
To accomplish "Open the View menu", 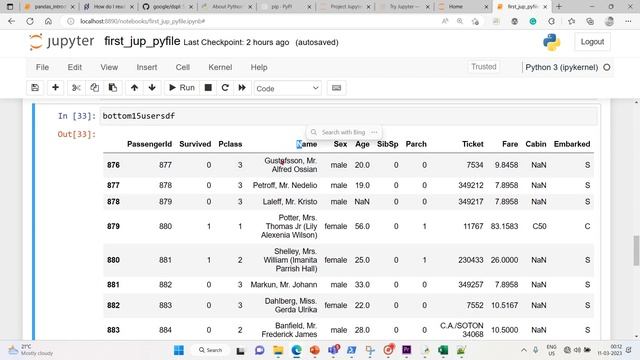I will (109, 67).
